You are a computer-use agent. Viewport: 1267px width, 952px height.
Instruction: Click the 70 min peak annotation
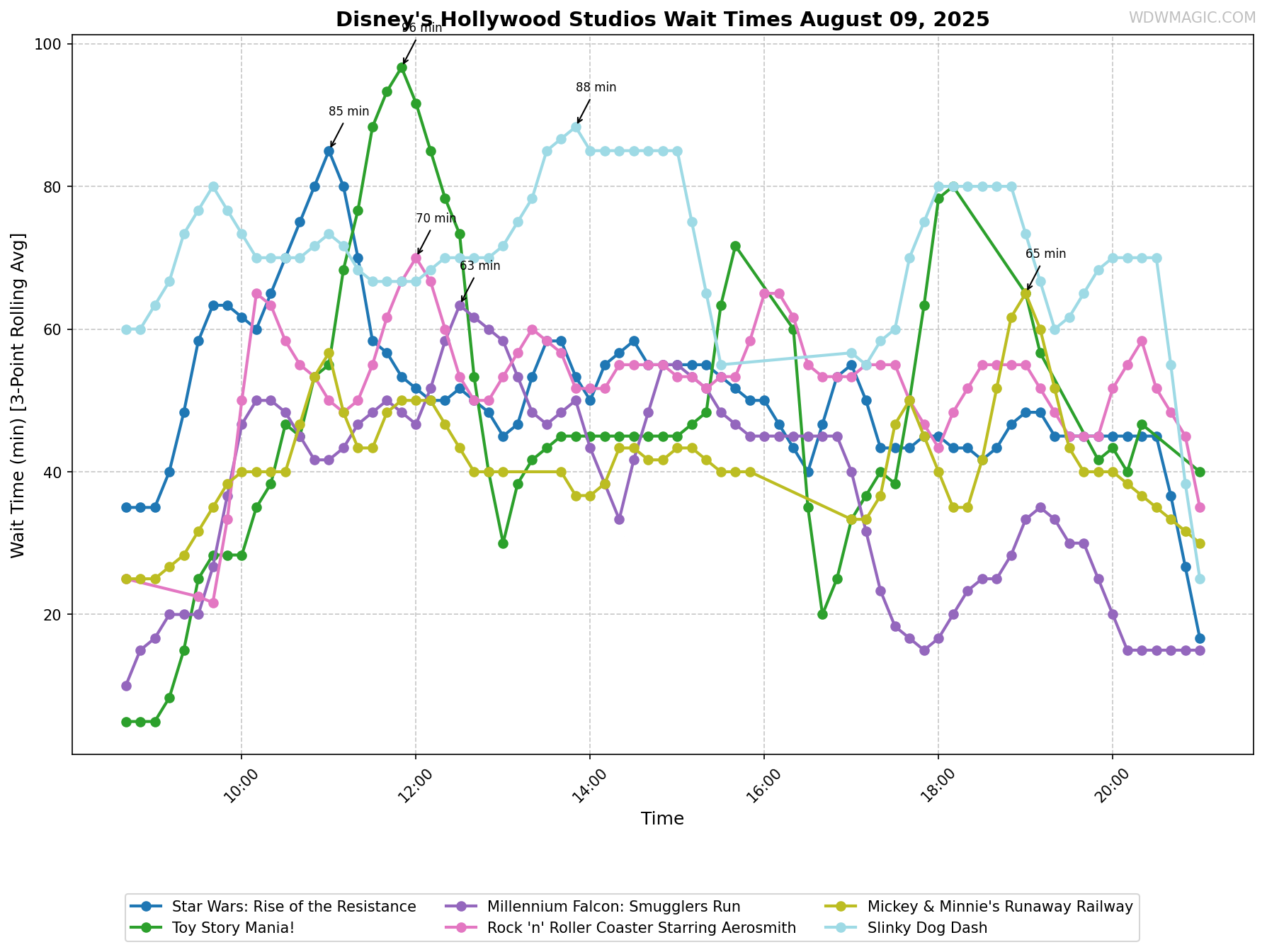tap(436, 218)
